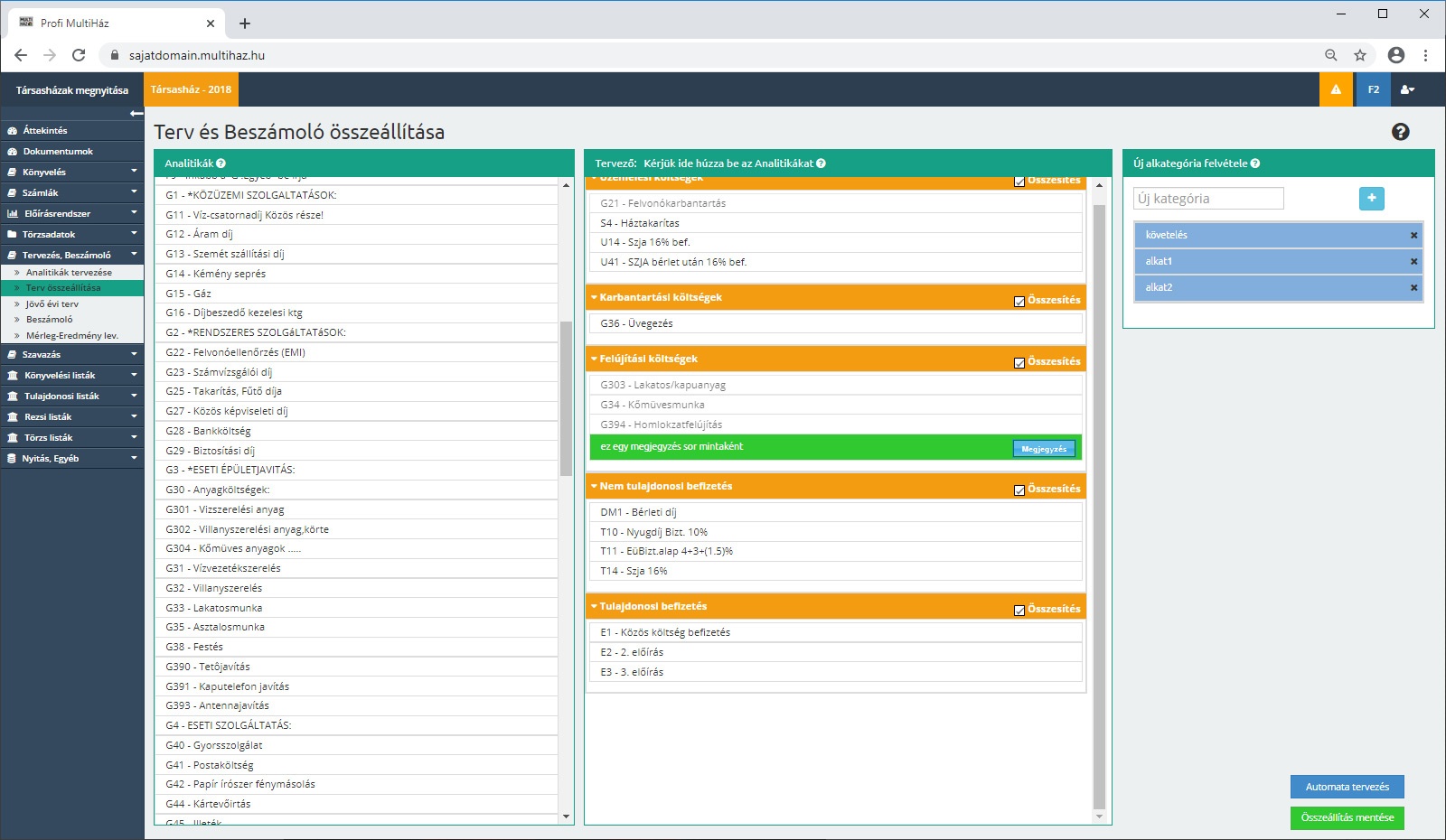The height and width of the screenshot is (840, 1446).
Task: Toggle Összesítés checkbox for Felújítási költségek
Action: 1019,362
